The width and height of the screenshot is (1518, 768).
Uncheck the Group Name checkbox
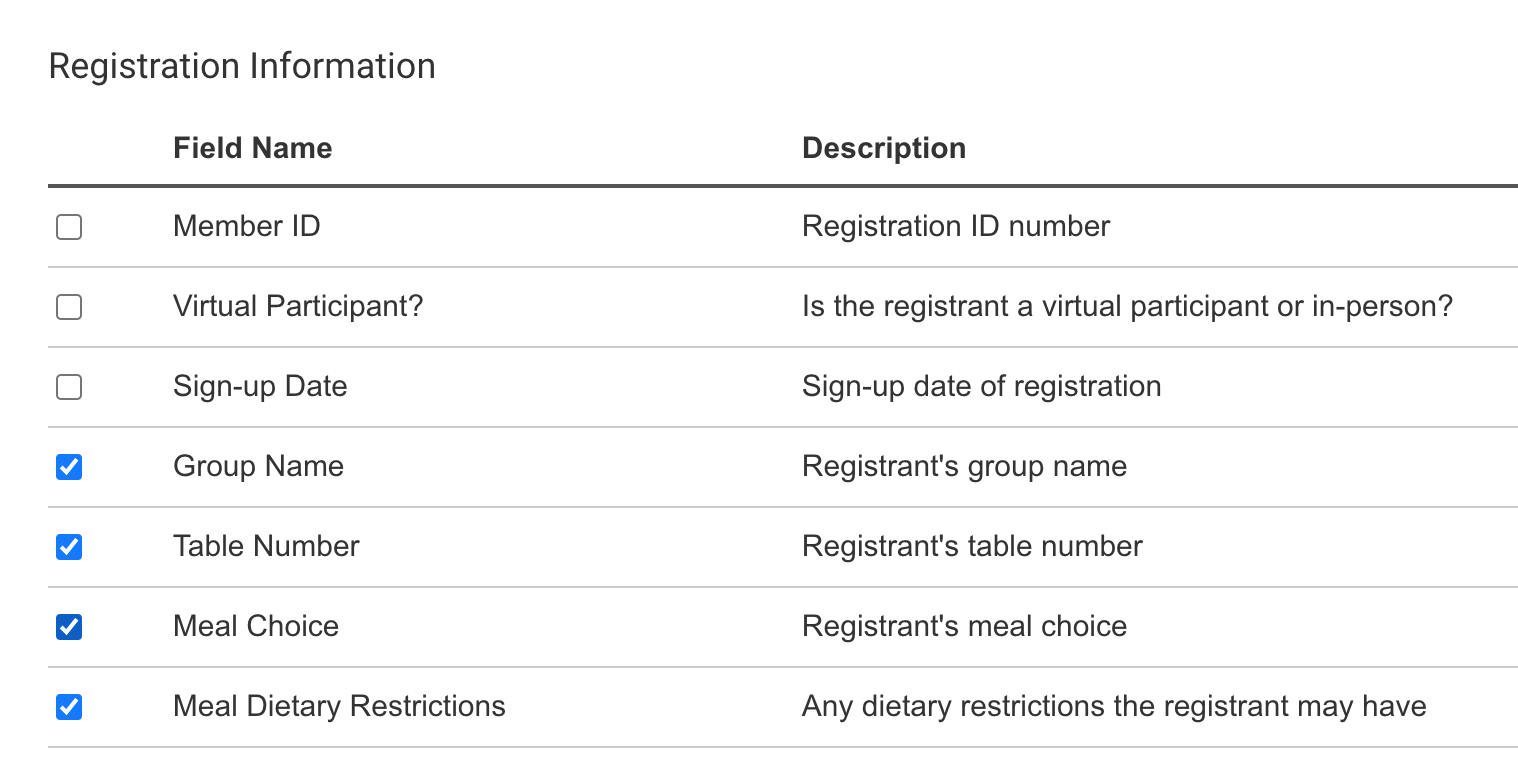[x=69, y=467]
